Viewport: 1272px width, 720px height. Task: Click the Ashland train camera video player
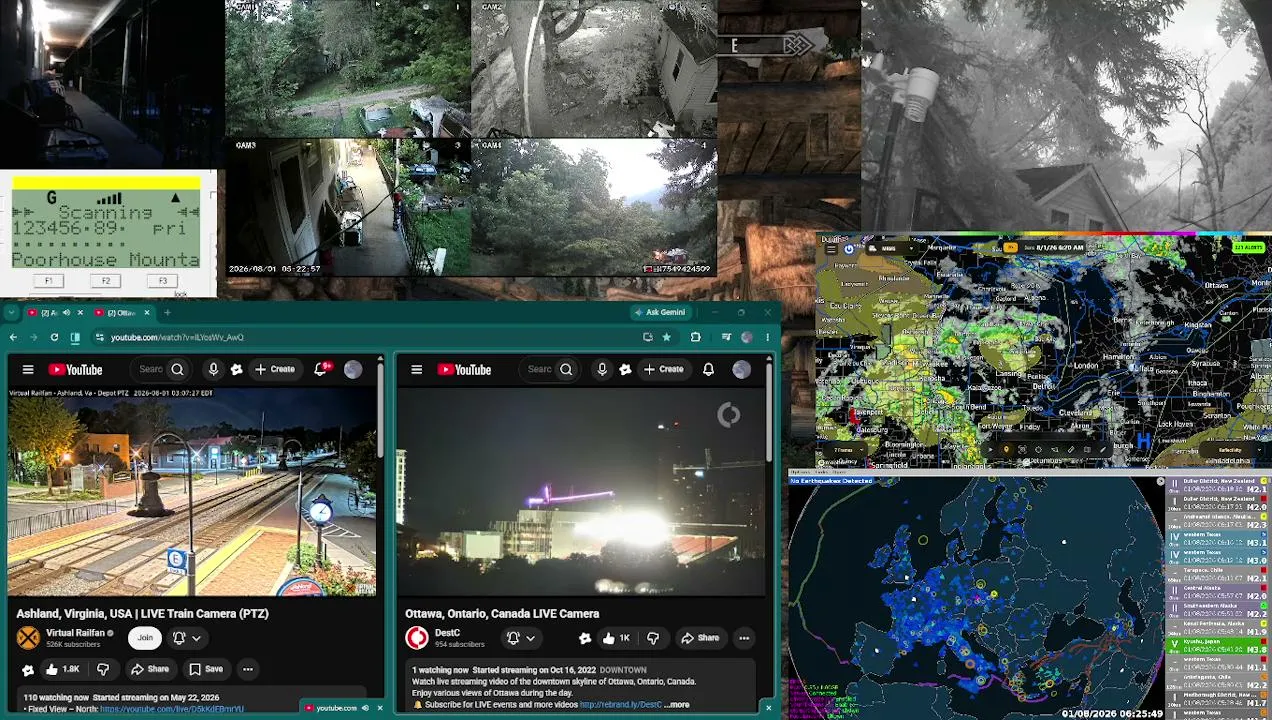point(192,491)
